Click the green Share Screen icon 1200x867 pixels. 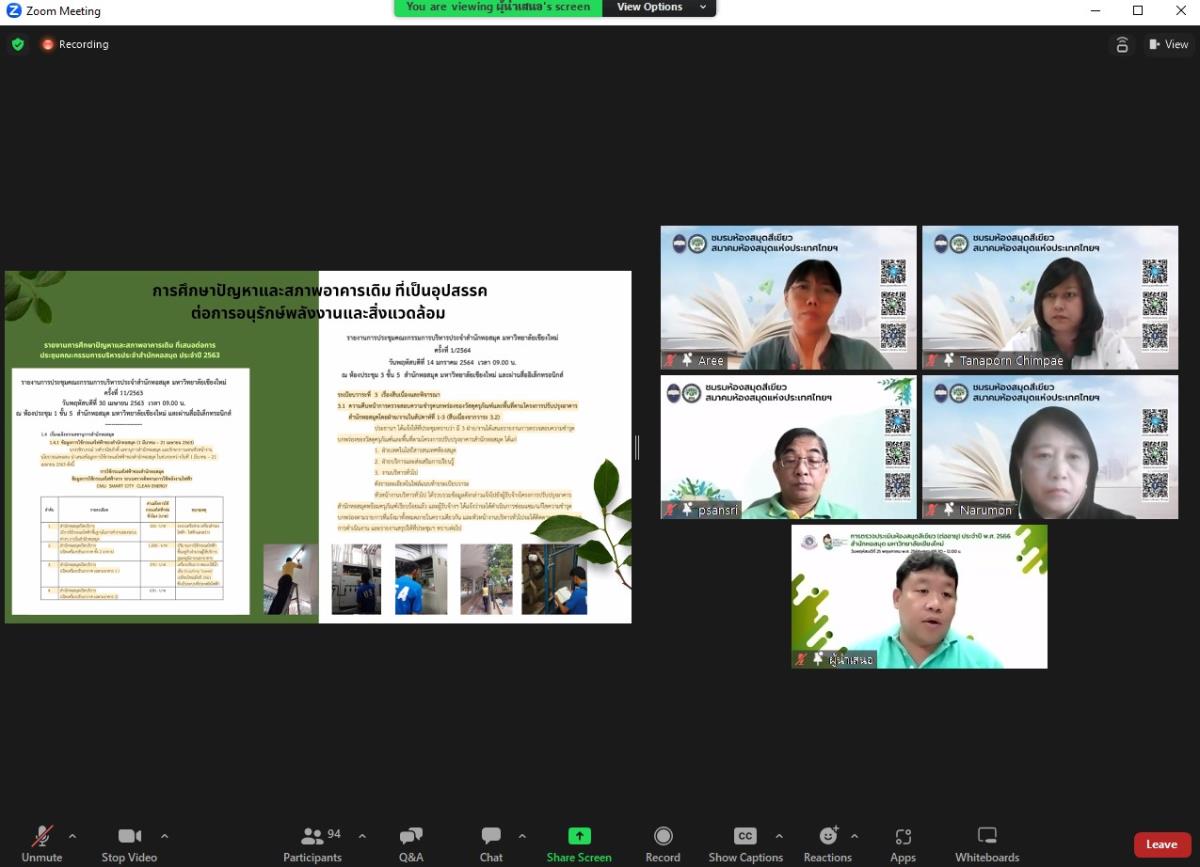coord(579,836)
